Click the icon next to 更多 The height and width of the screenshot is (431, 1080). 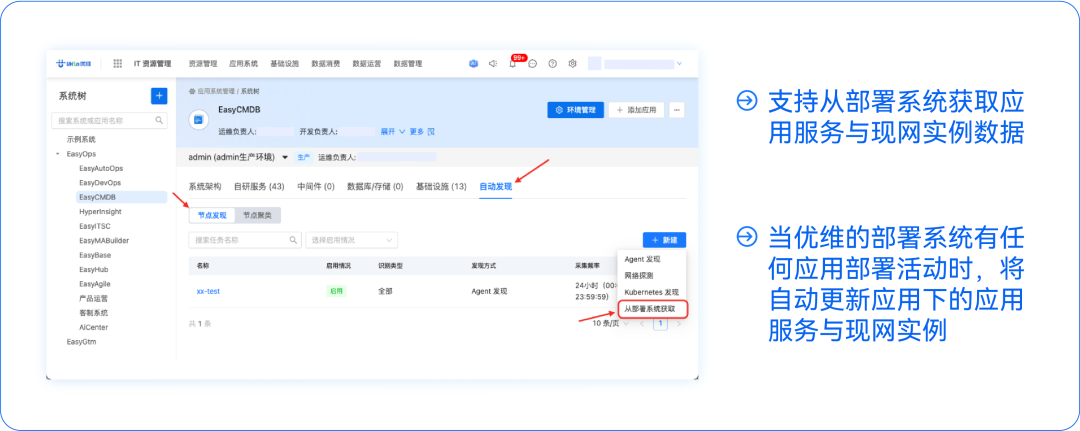[431, 132]
